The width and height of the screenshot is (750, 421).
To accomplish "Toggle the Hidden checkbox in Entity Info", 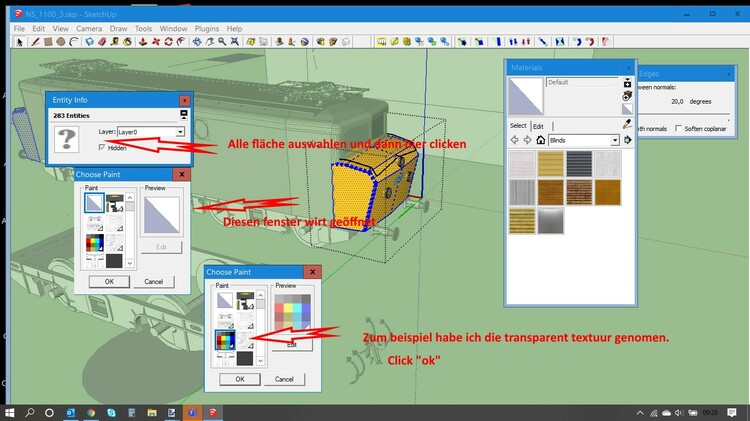I will tap(101, 147).
